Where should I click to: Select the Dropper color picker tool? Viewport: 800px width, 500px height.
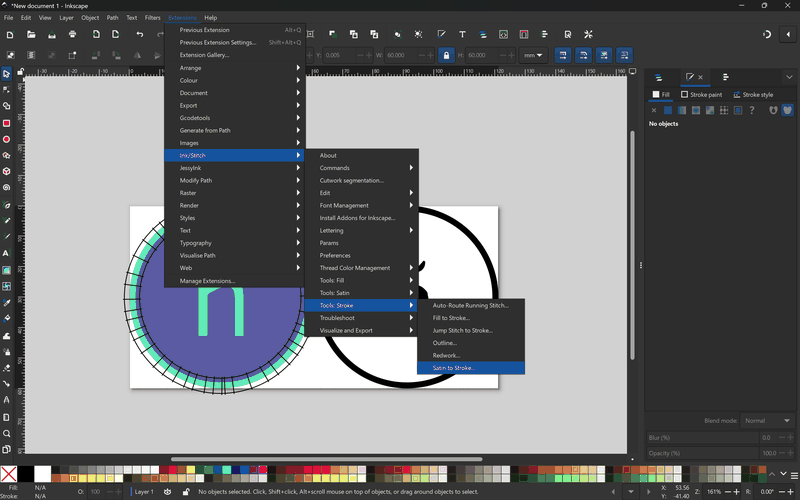pos(6,303)
